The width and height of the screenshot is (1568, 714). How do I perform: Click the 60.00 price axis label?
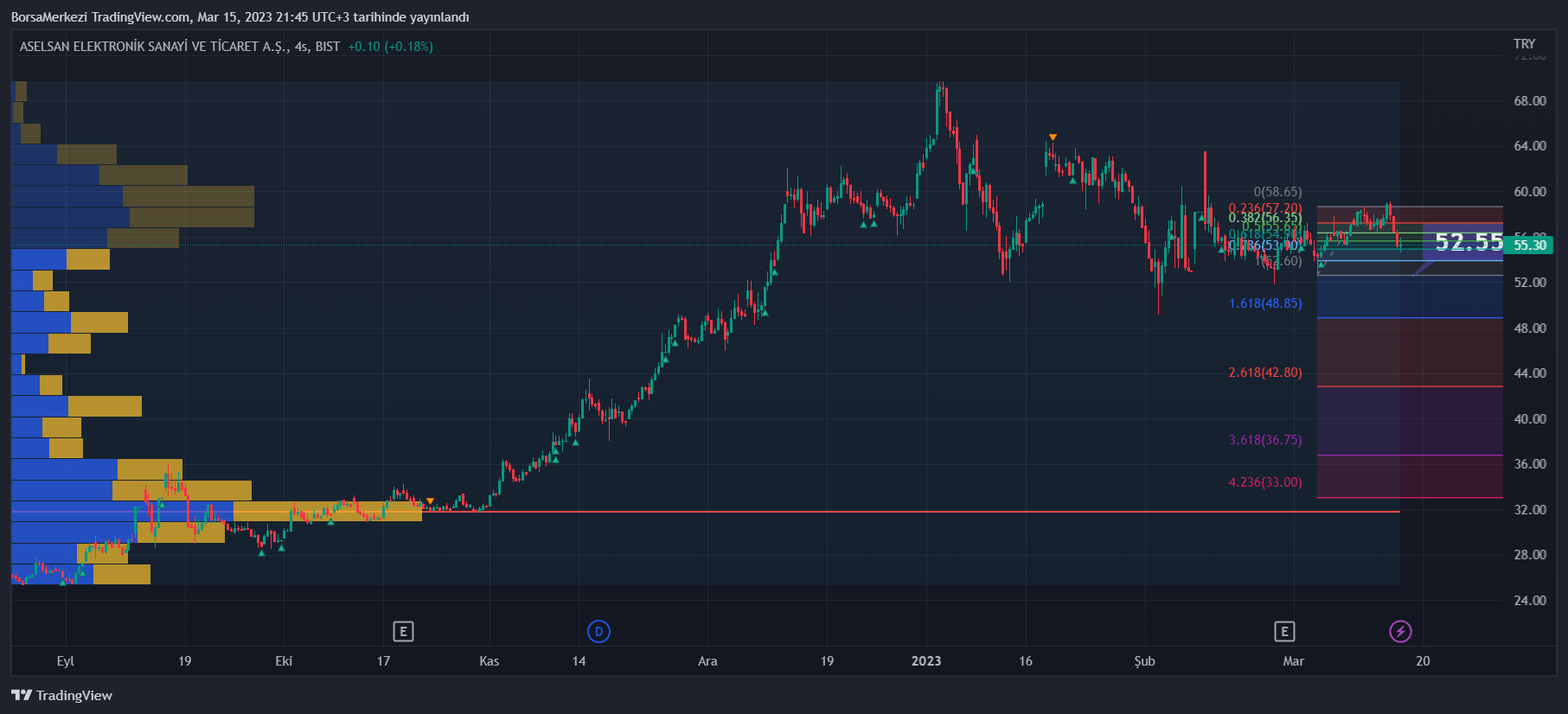click(x=1530, y=192)
